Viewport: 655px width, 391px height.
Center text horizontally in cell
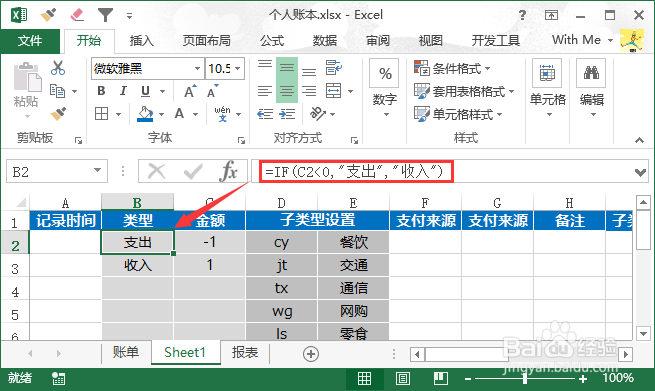(x=287, y=91)
